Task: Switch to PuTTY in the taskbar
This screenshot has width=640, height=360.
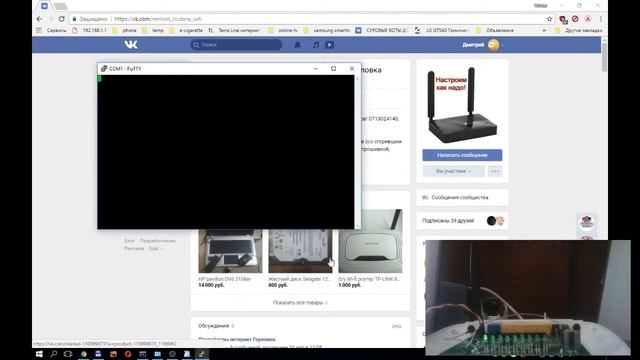Action: 202,354
